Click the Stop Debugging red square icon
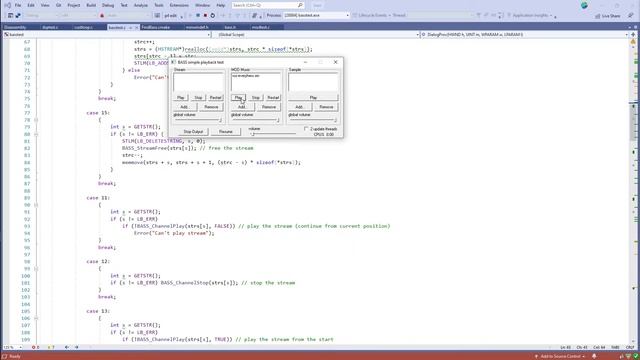This screenshot has width=640, height=360. click(x=205, y=16)
